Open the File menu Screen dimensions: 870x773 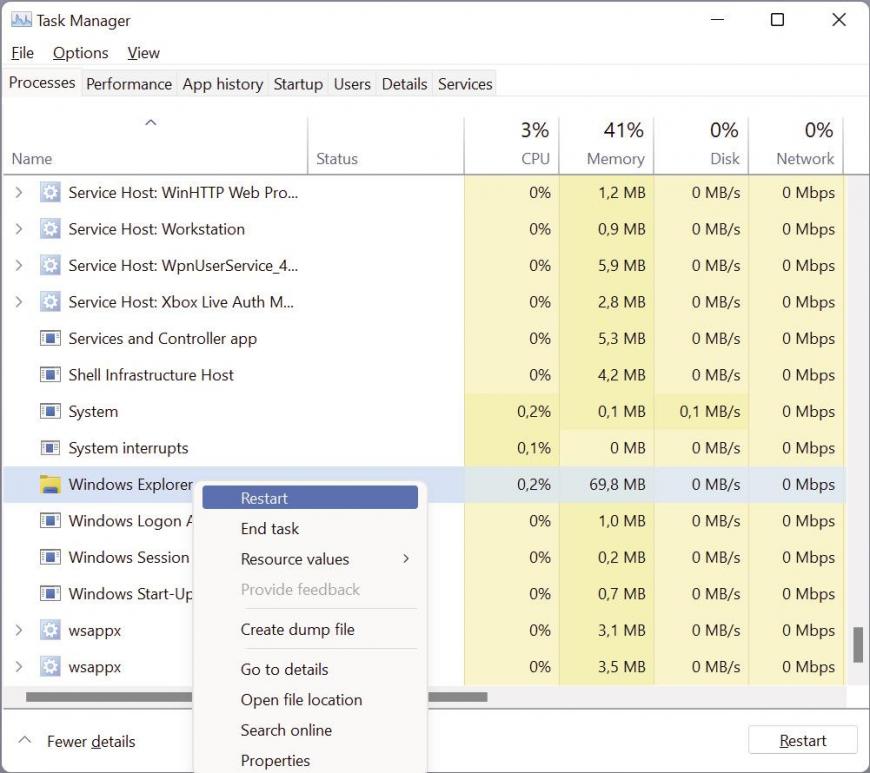pyautogui.click(x=22, y=53)
